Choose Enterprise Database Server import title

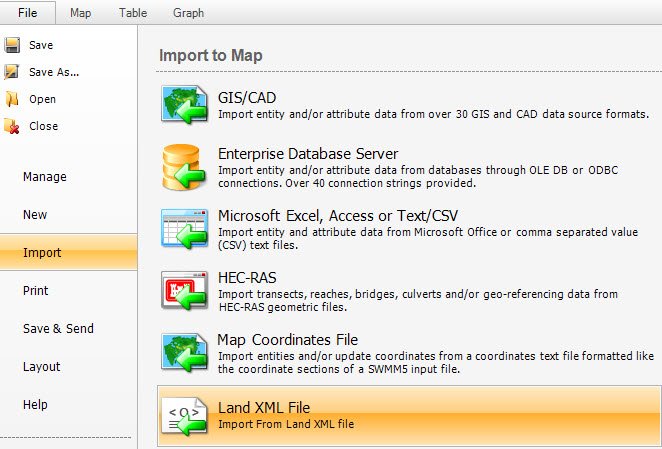(x=308, y=154)
